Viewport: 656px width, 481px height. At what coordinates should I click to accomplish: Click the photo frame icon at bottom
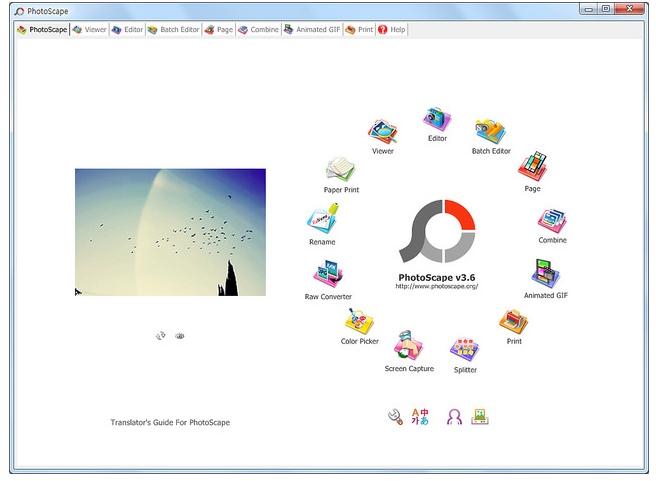point(480,417)
